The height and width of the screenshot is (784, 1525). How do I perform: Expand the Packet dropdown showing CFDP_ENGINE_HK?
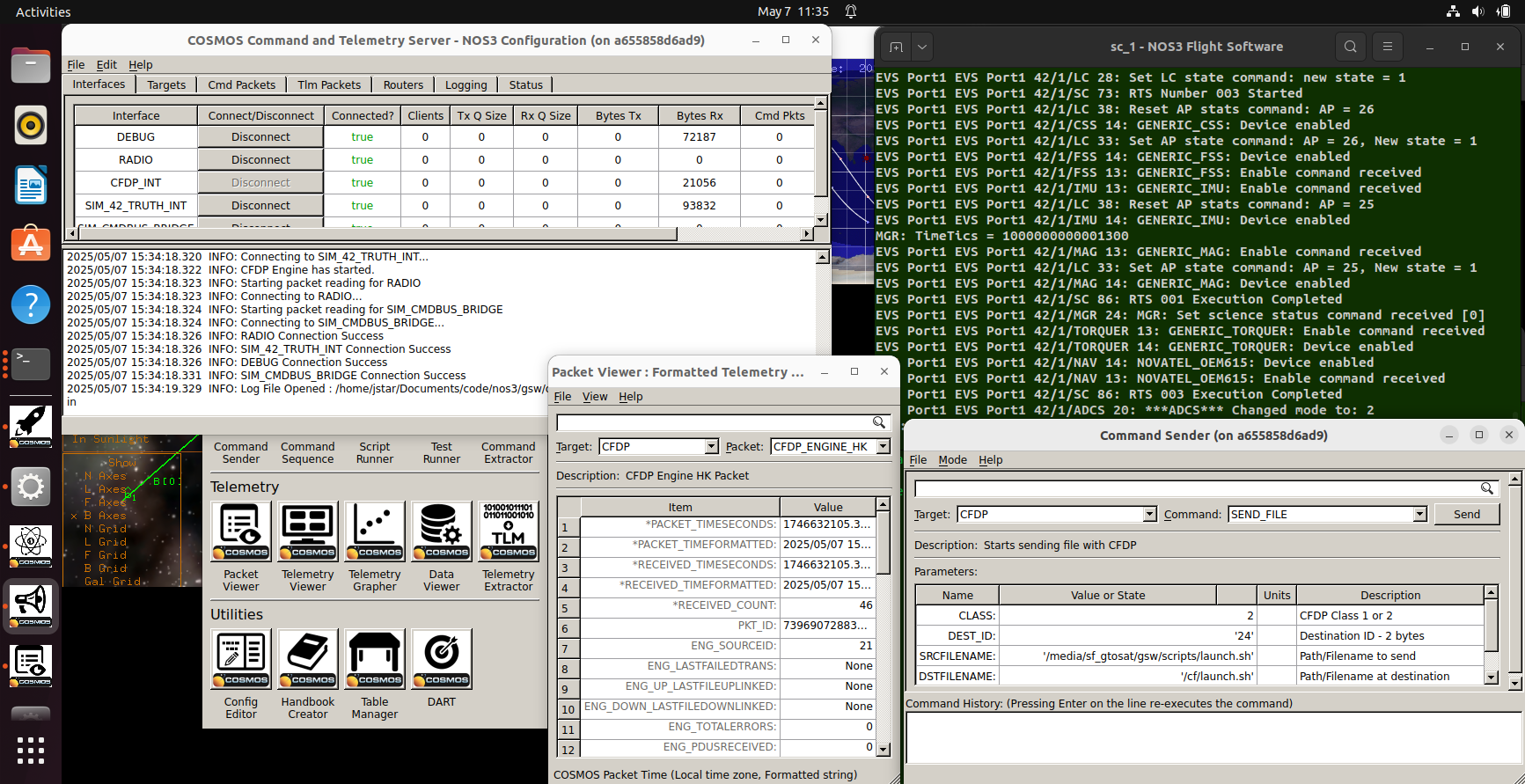pos(883,447)
